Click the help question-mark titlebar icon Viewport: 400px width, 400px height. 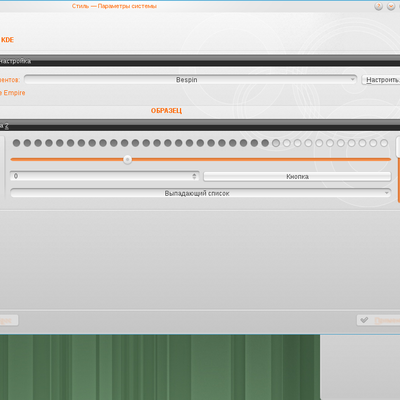tap(378, 6)
